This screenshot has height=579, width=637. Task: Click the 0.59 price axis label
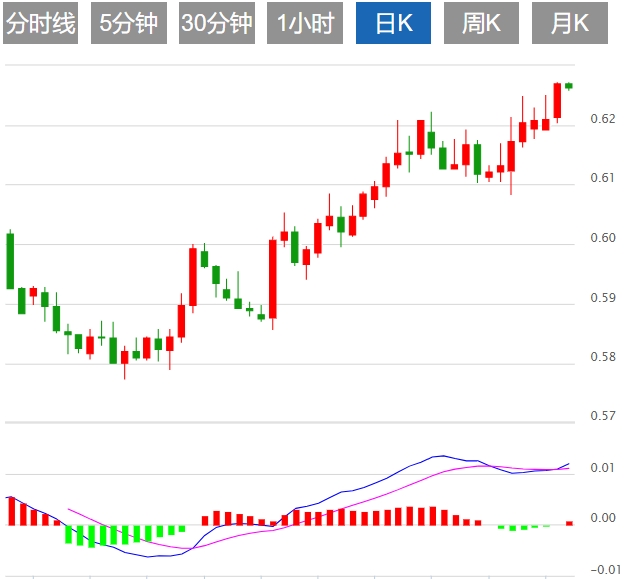[x=603, y=297]
